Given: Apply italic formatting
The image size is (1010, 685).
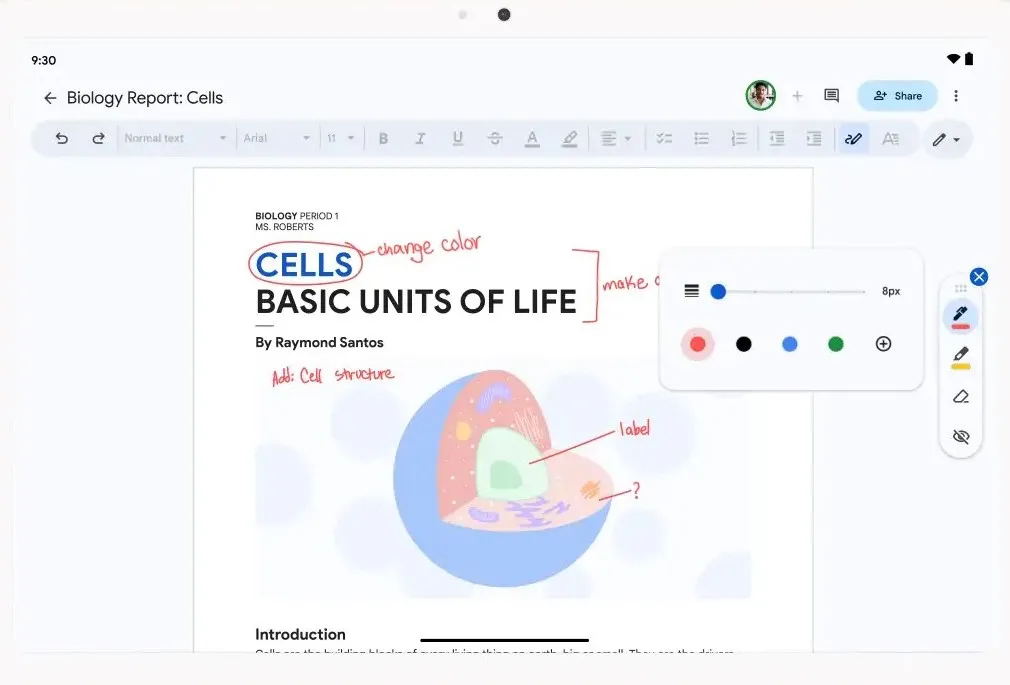Looking at the screenshot, I should pos(420,138).
